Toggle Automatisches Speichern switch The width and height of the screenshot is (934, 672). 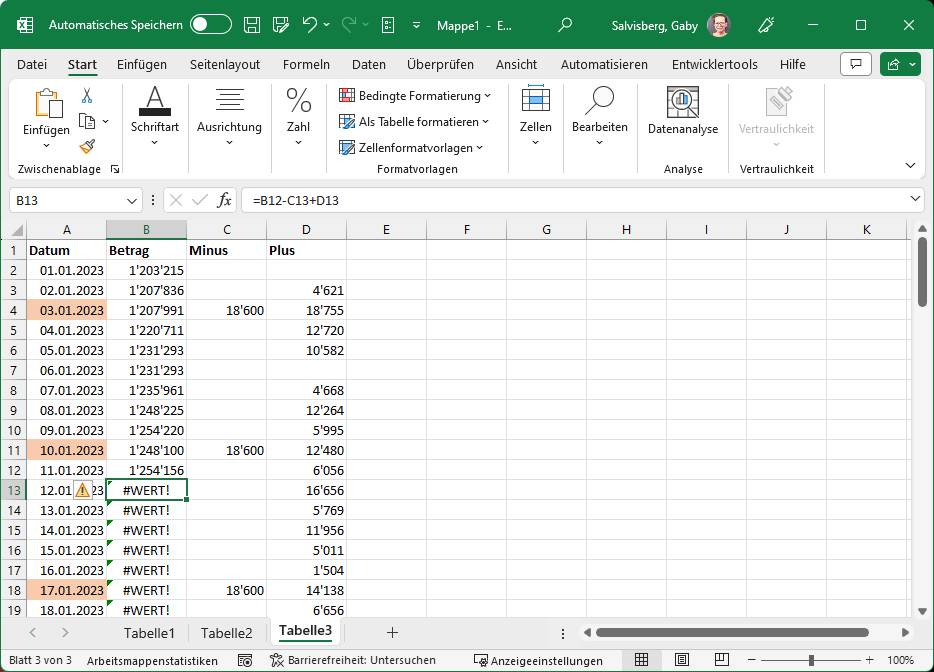click(210, 25)
